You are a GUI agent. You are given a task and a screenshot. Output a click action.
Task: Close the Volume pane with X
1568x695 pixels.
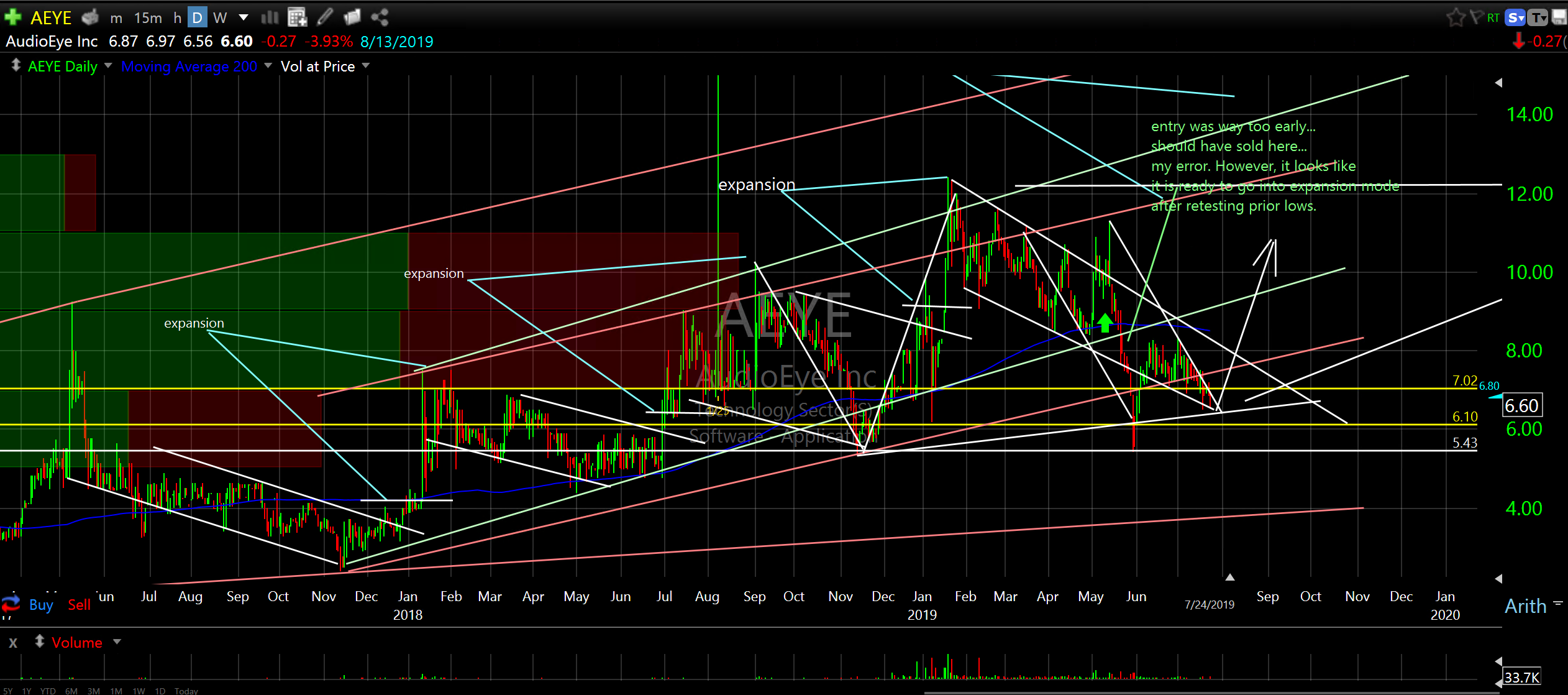pyautogui.click(x=13, y=643)
